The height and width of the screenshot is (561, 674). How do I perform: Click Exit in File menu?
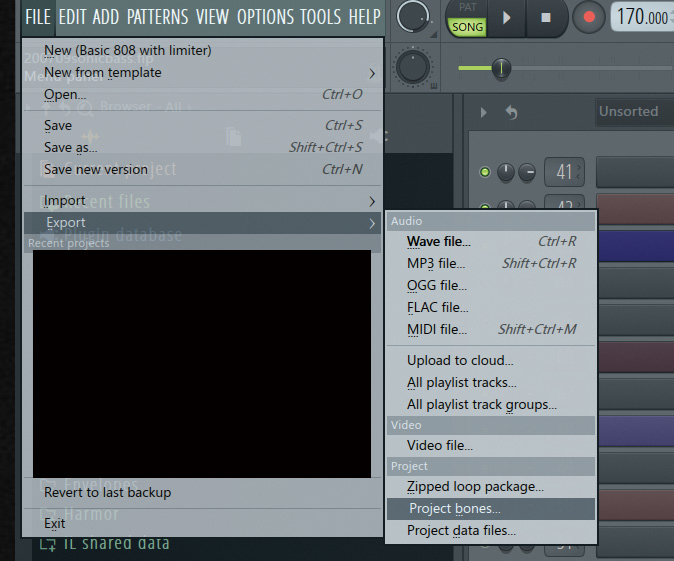click(202, 524)
